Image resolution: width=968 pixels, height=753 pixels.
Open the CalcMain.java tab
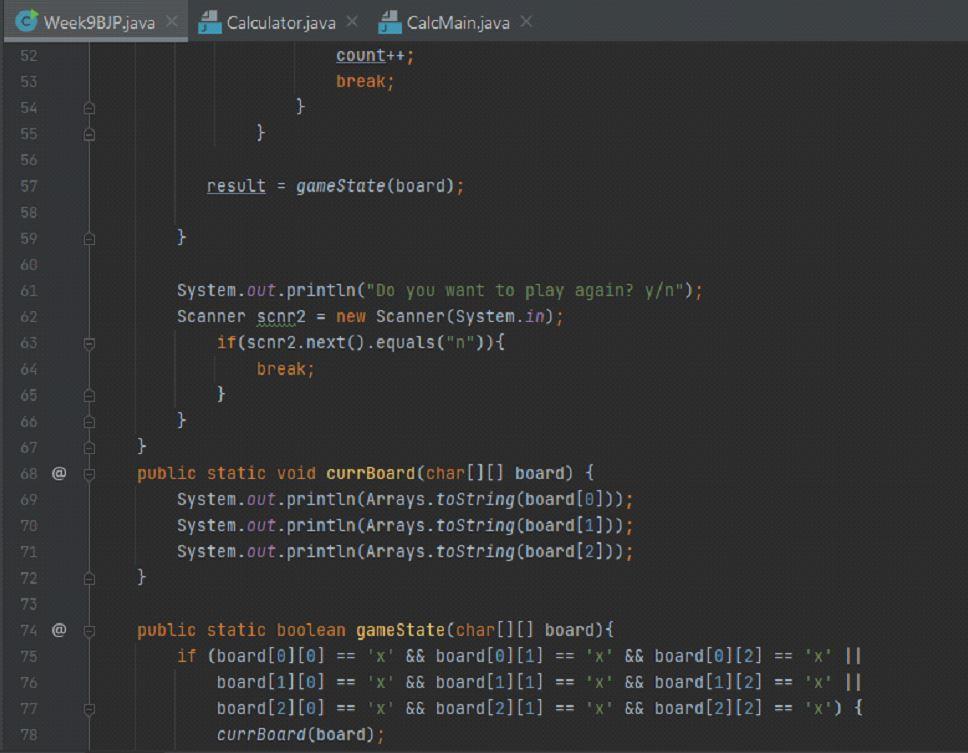(457, 23)
